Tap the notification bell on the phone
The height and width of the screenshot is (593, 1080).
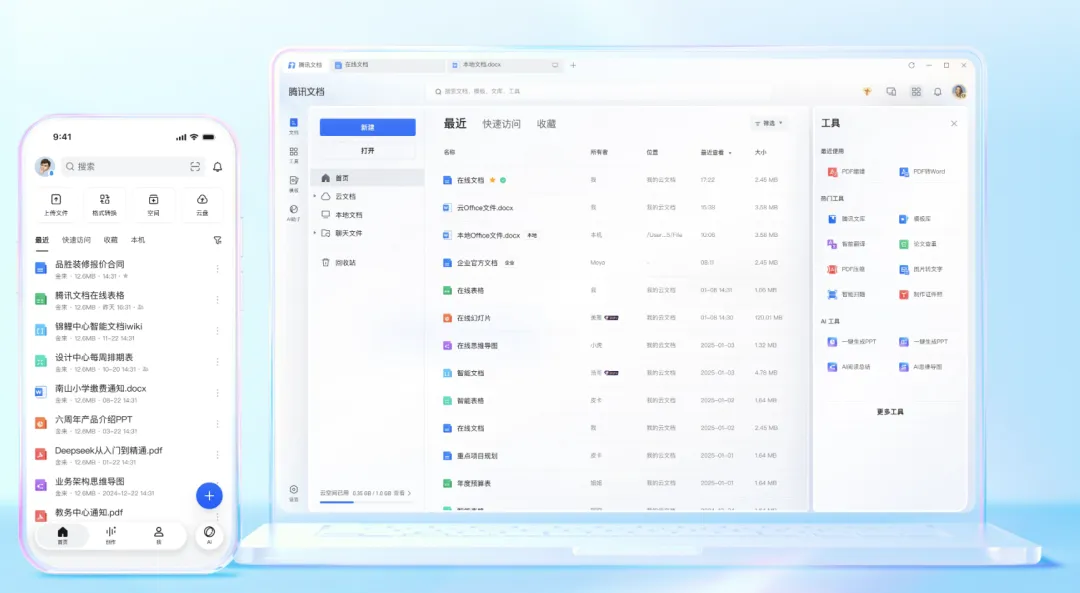pos(218,167)
